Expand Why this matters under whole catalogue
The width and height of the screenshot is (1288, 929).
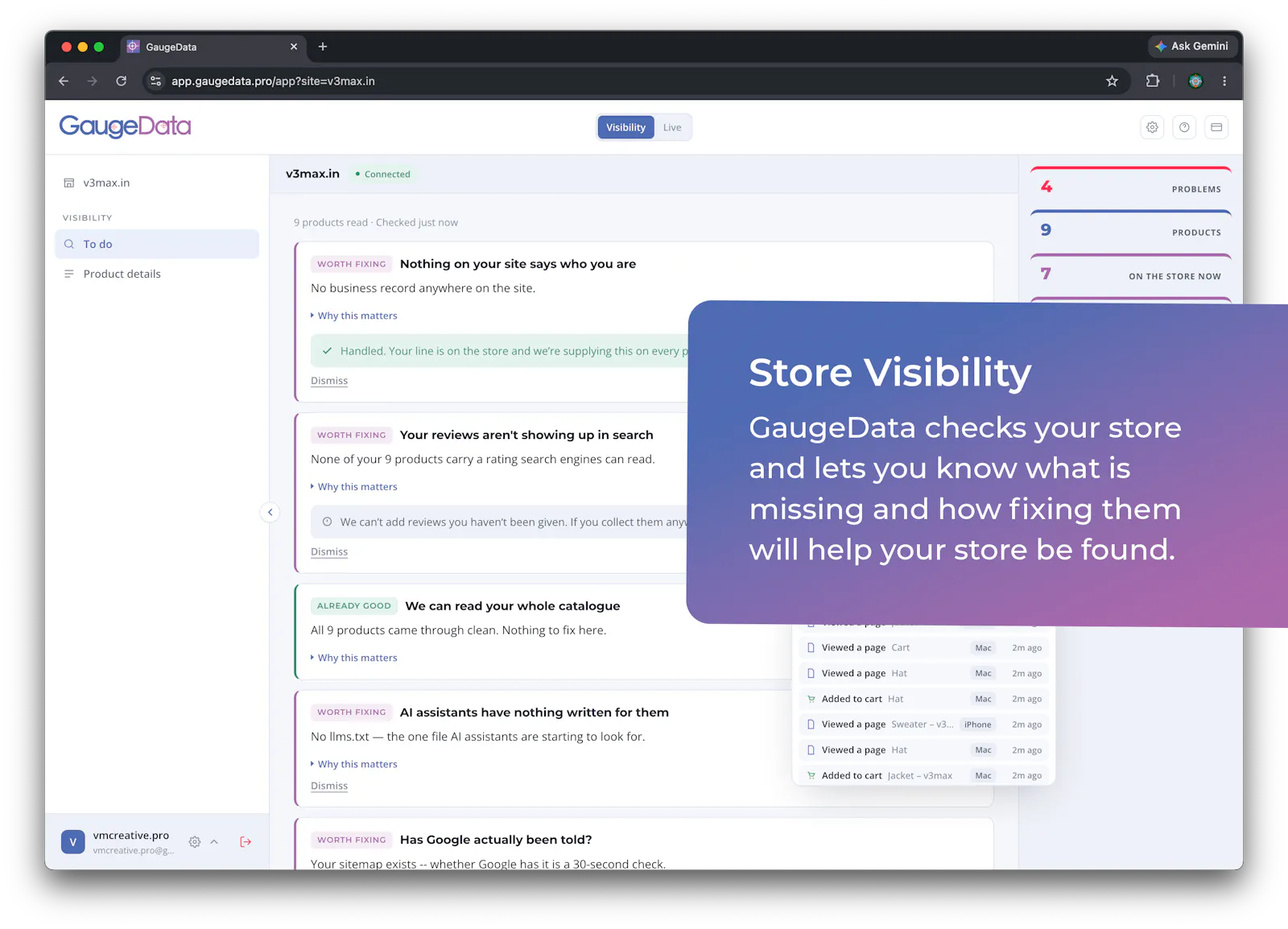(354, 658)
